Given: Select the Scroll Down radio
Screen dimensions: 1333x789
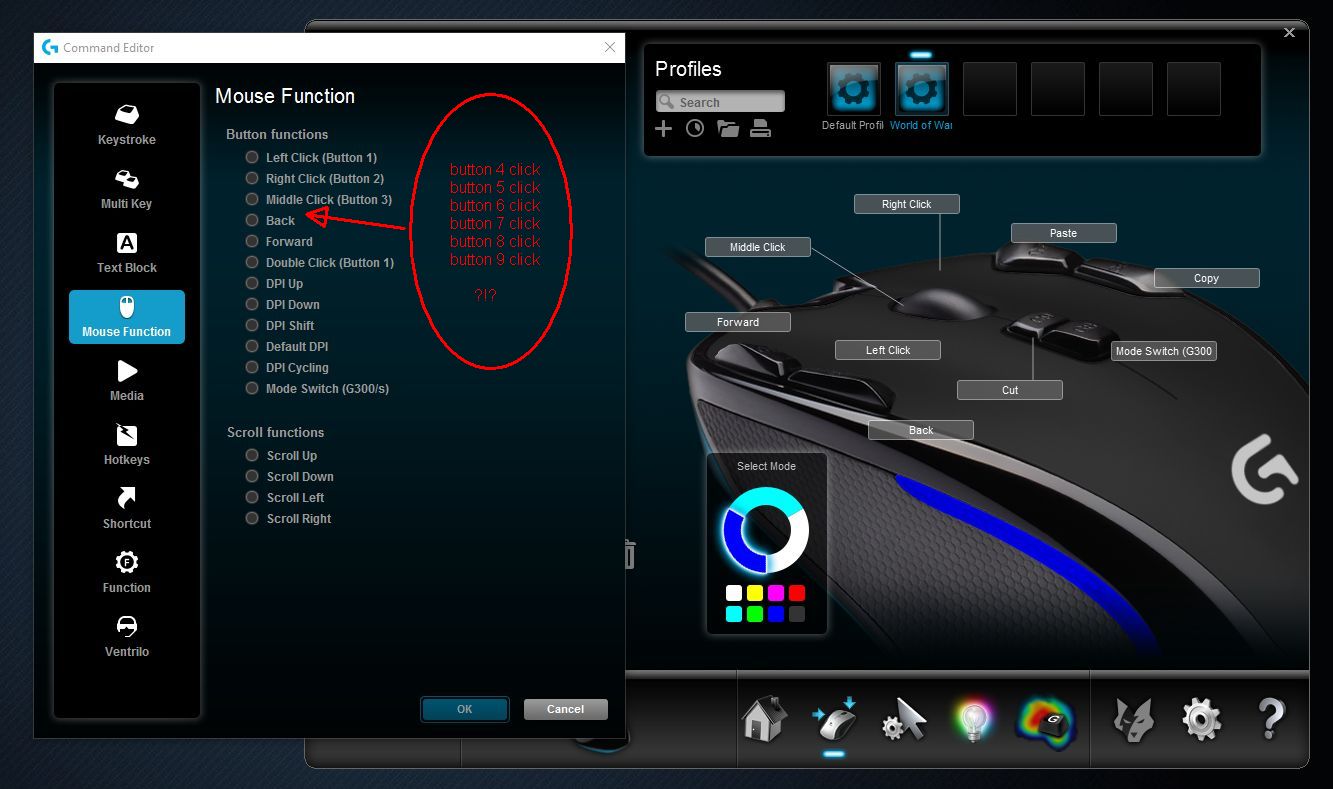Looking at the screenshot, I should point(252,476).
